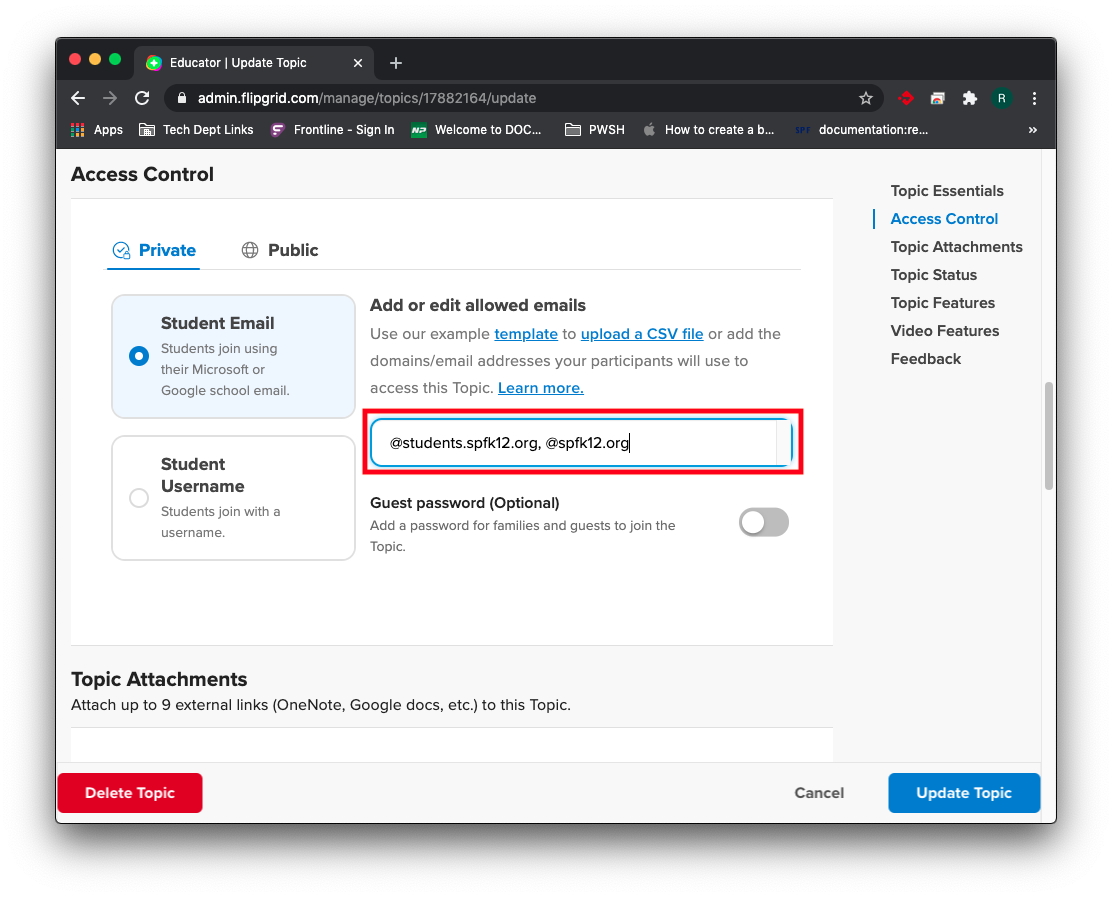Click the browser back arrow
The width and height of the screenshot is (1112, 897).
[78, 98]
